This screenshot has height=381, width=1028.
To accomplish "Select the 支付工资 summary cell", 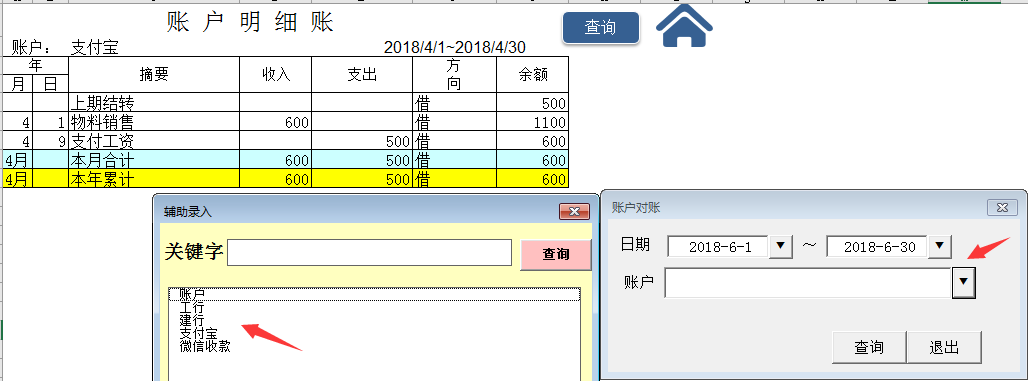I will [154, 140].
